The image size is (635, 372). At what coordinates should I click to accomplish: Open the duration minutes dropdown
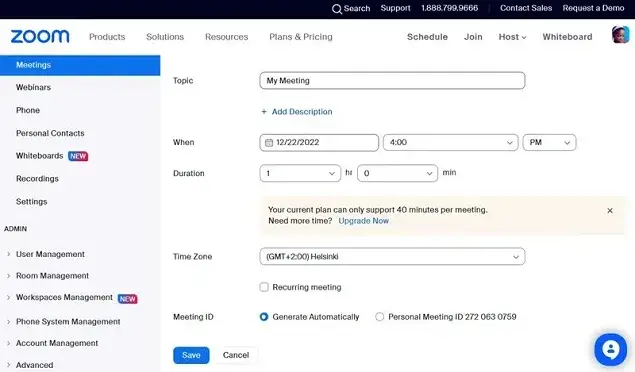tap(397, 173)
